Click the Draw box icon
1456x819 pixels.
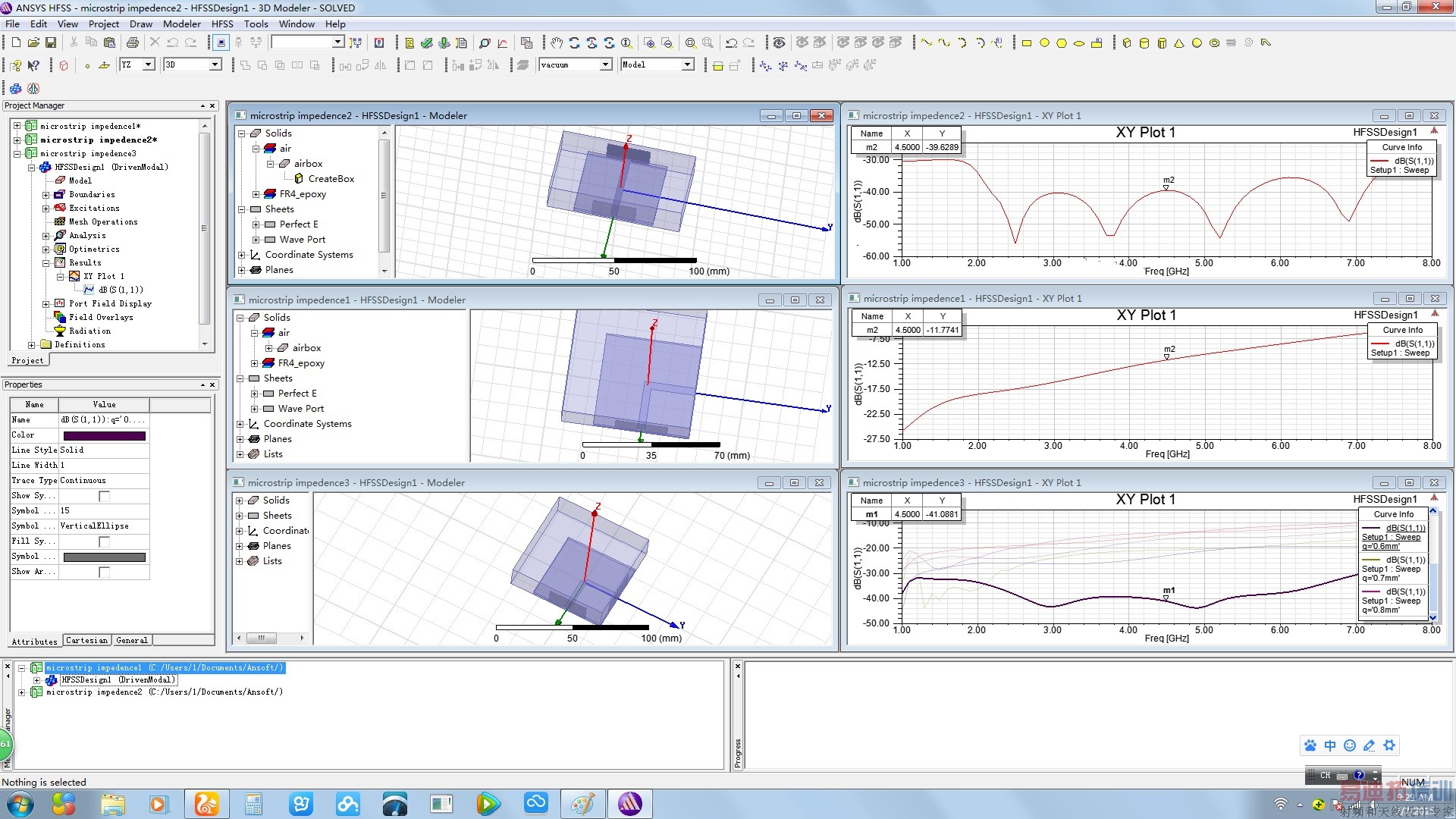[x=1127, y=43]
